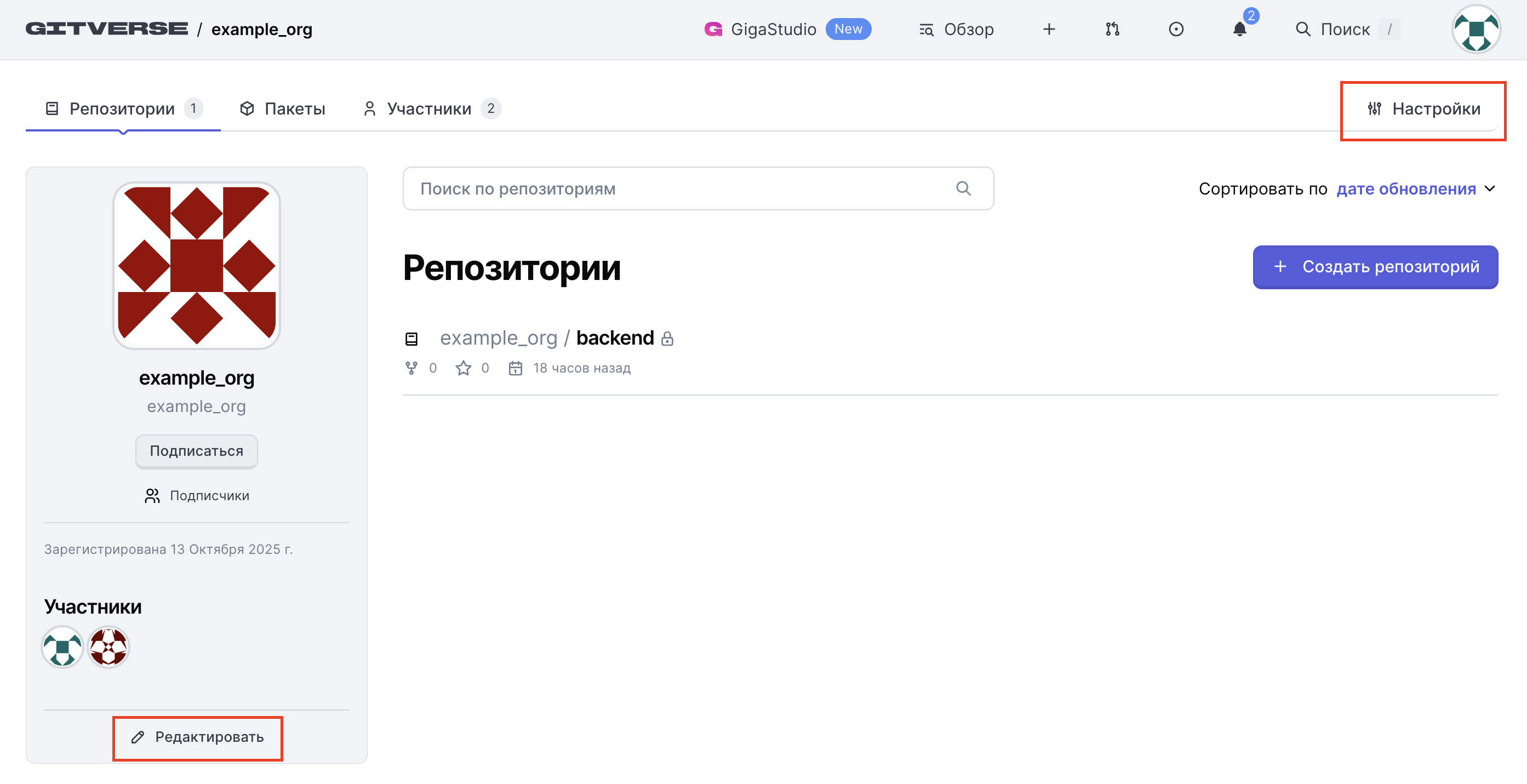
Task: Click the star icon for backend repo
Action: point(463,368)
